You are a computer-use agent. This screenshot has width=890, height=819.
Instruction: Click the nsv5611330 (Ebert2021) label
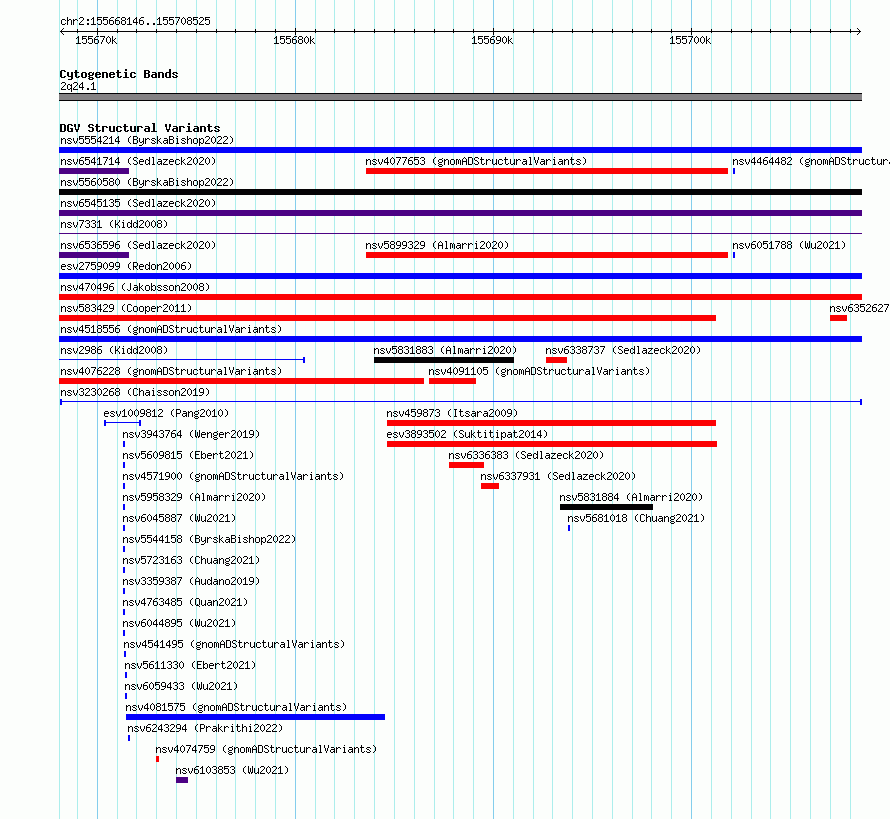tap(190, 665)
